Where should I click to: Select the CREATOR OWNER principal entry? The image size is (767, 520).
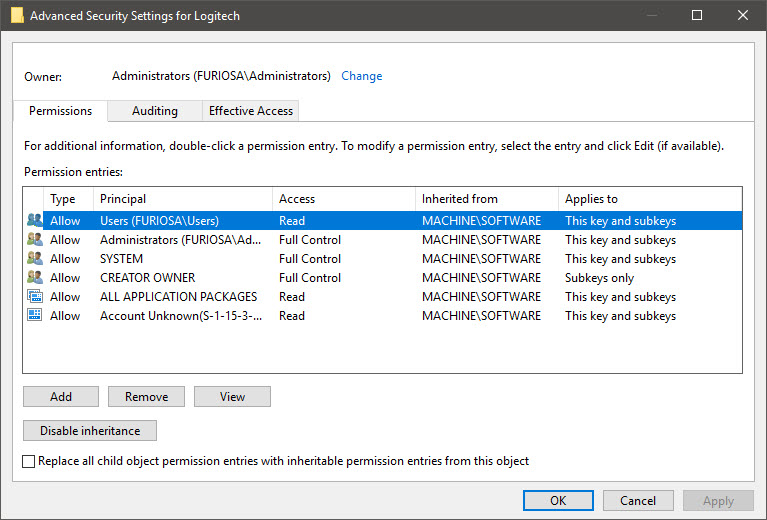click(x=147, y=278)
